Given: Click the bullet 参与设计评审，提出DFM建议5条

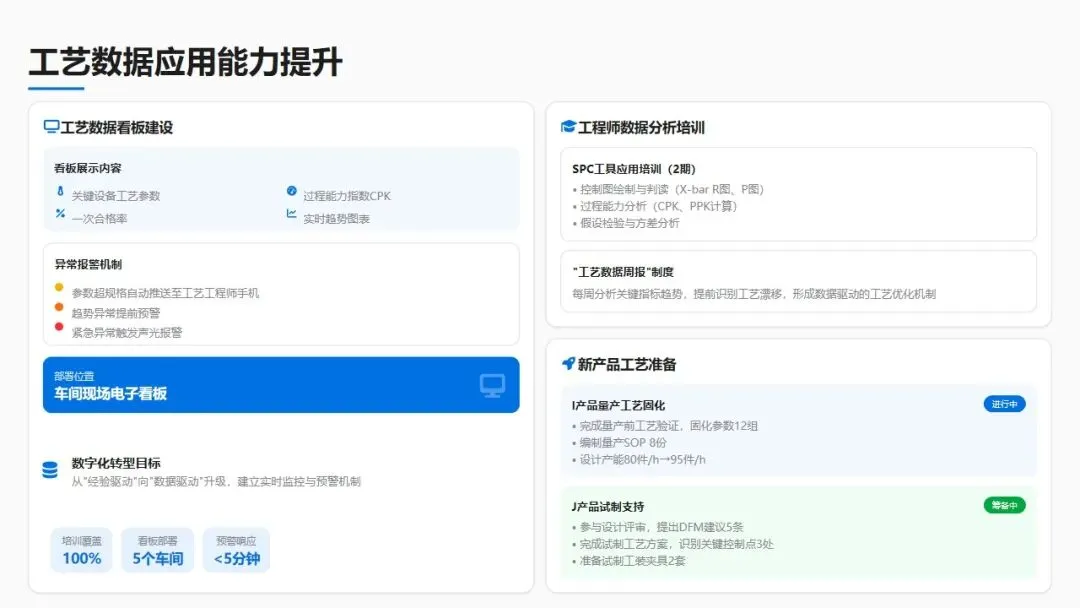Looking at the screenshot, I should 658,527.
